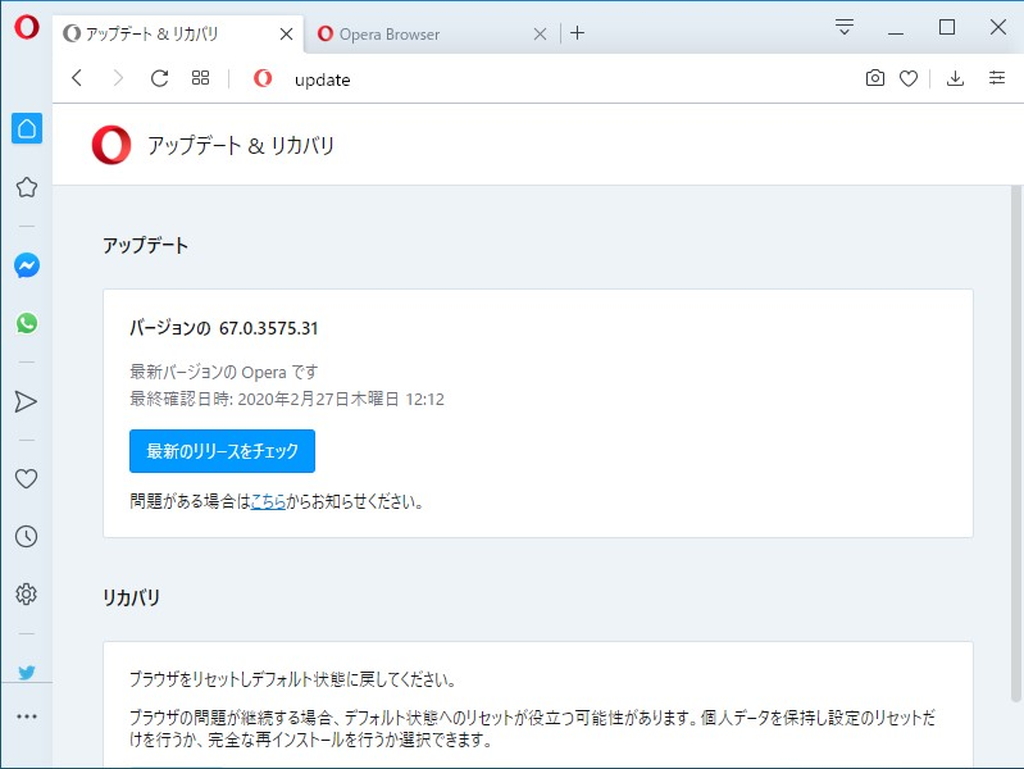Open Twitter from the sidebar
The width and height of the screenshot is (1024, 769).
pyautogui.click(x=26, y=673)
